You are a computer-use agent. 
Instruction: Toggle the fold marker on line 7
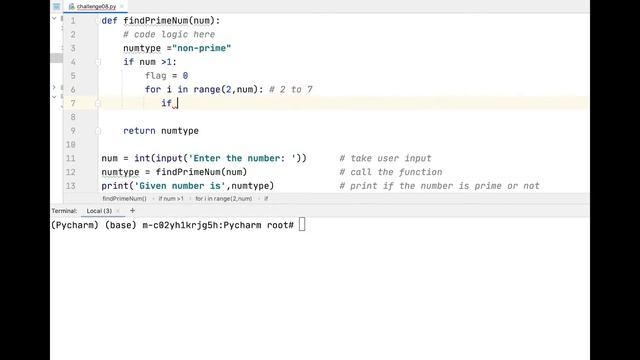click(98, 103)
